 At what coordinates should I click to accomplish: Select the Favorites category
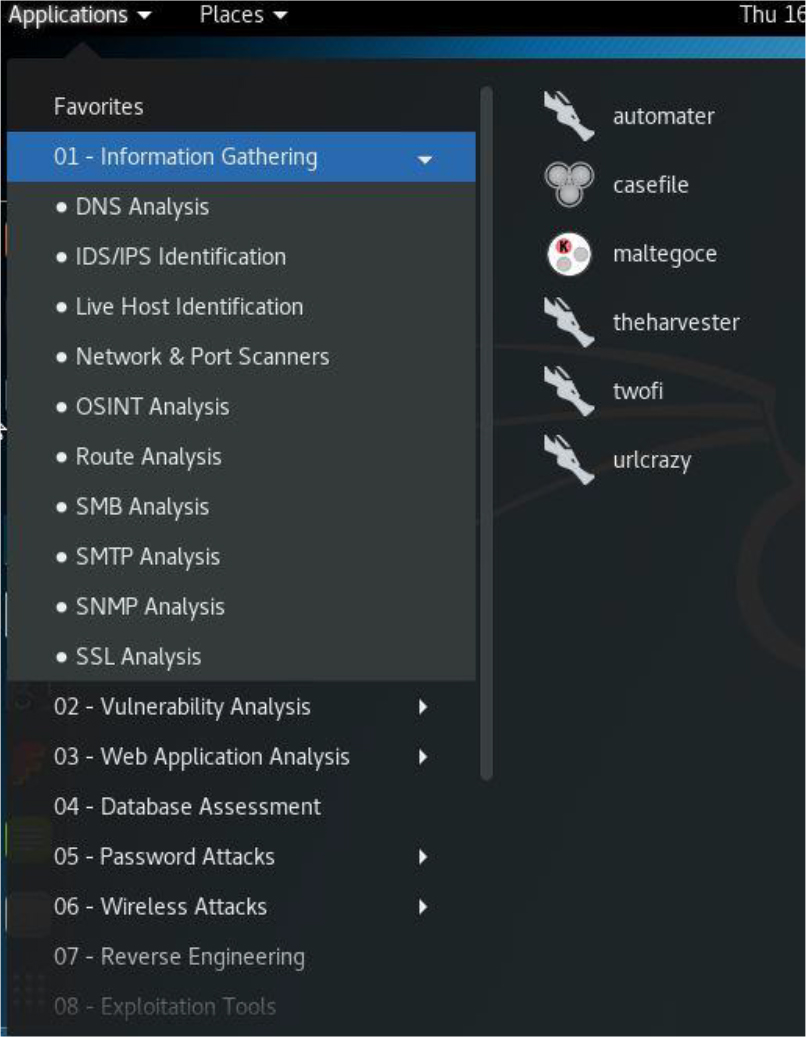98,107
